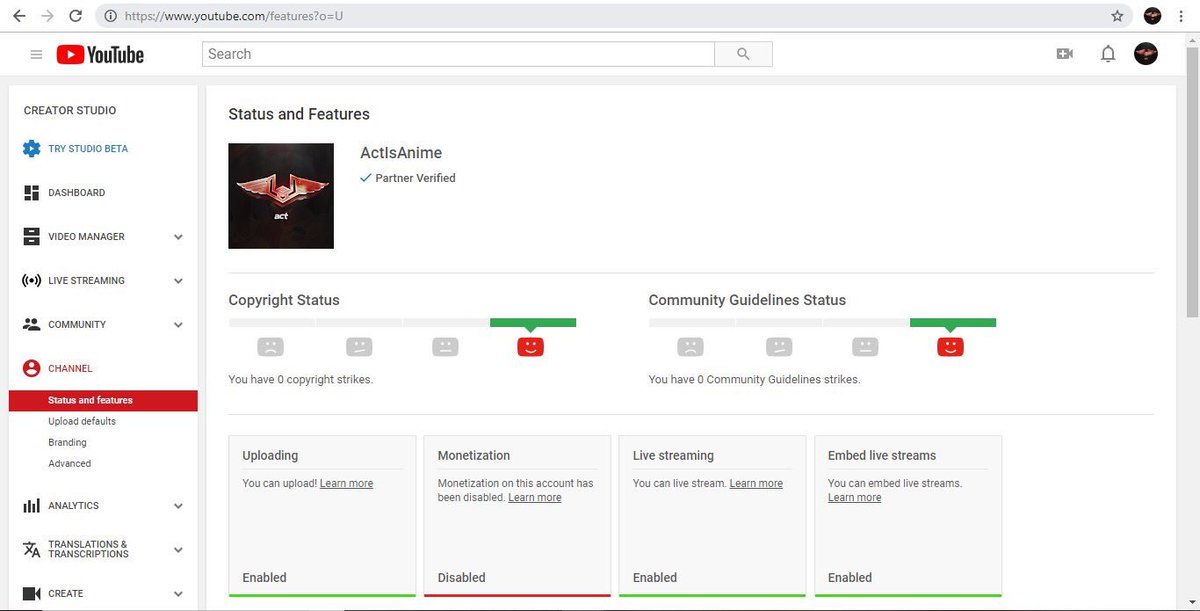Select Status and features submenu item
1200x611 pixels.
click(103, 401)
